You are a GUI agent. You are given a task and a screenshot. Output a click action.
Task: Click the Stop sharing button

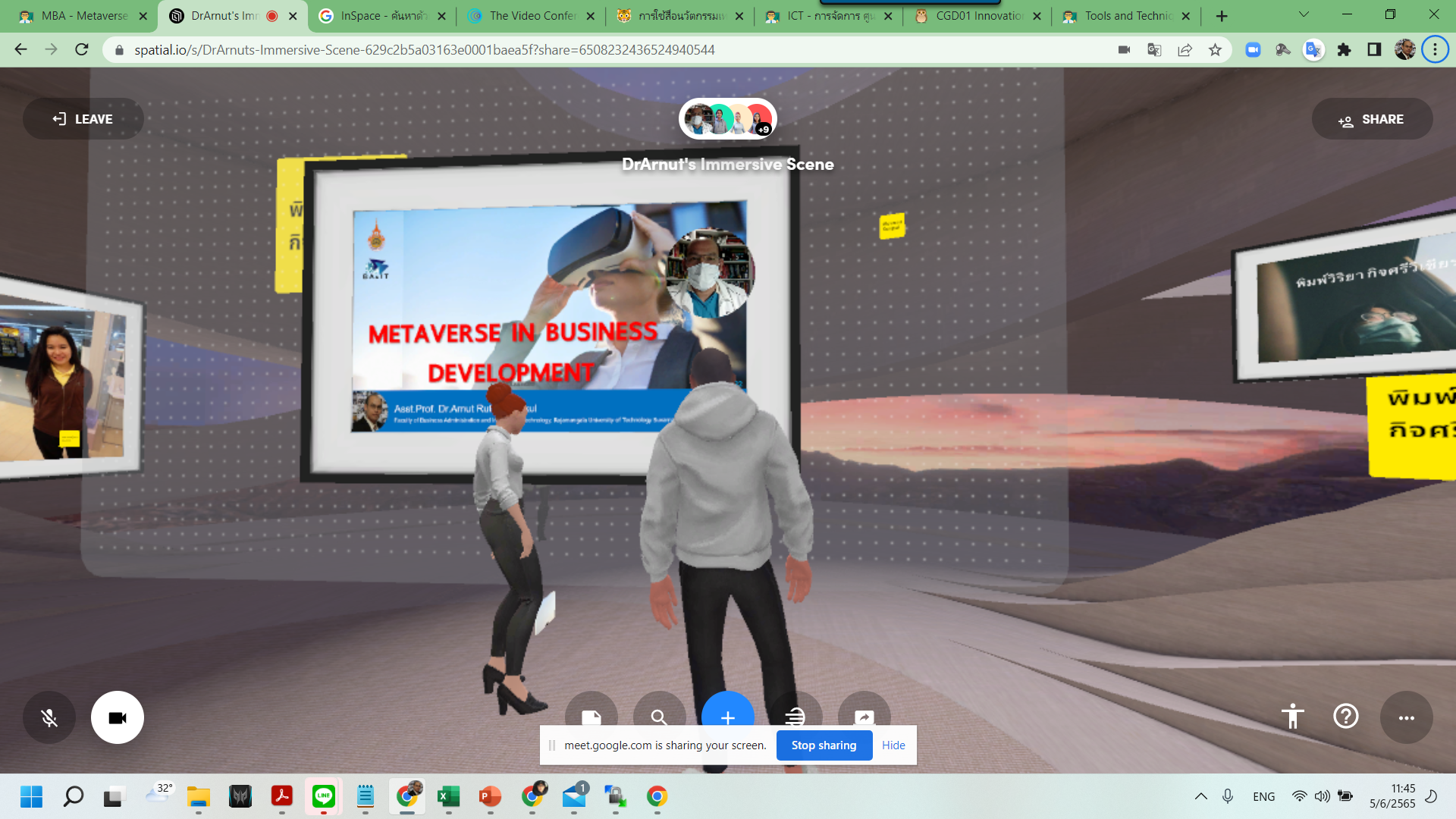click(x=824, y=745)
